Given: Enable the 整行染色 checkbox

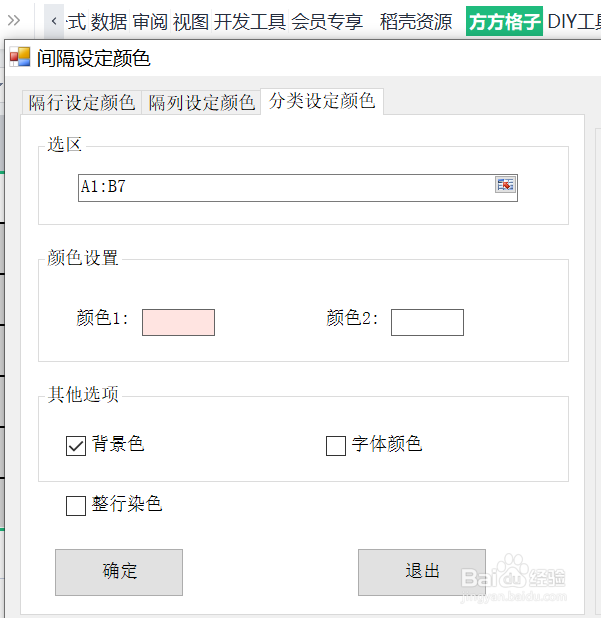Looking at the screenshot, I should click(76, 506).
